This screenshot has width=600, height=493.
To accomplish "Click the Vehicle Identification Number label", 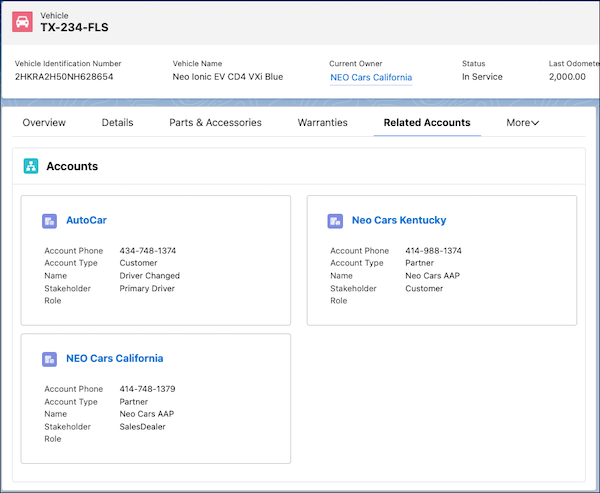I will [68, 64].
